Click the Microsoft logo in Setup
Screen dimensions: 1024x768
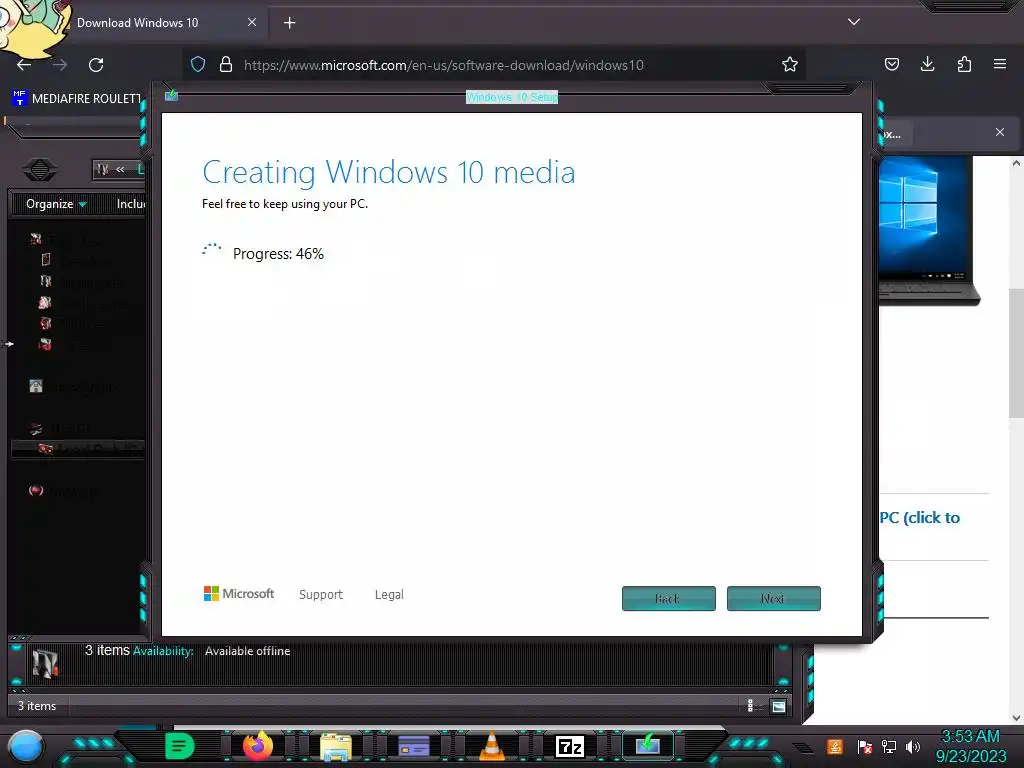(x=239, y=594)
